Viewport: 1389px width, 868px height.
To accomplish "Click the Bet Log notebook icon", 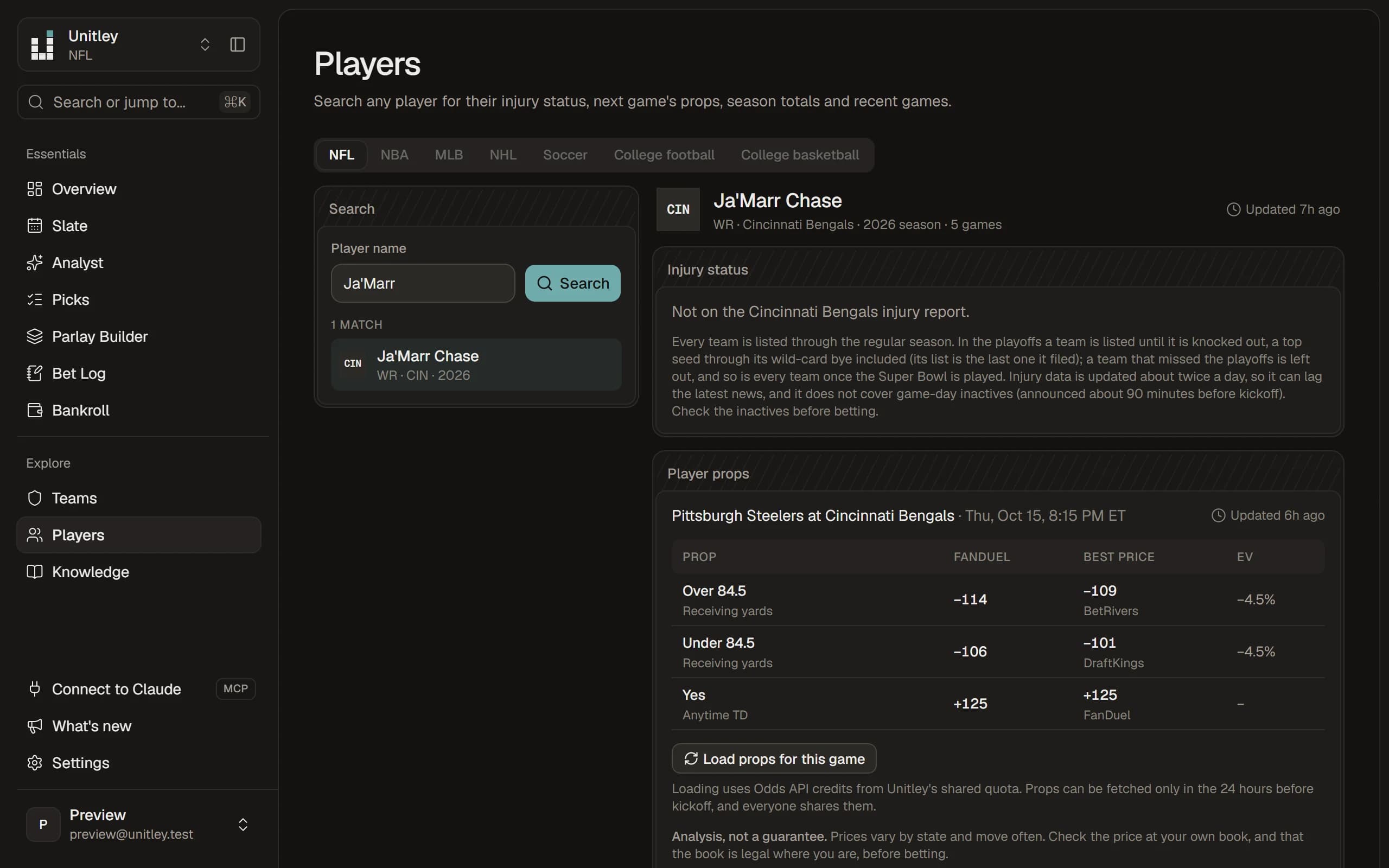I will [35, 373].
